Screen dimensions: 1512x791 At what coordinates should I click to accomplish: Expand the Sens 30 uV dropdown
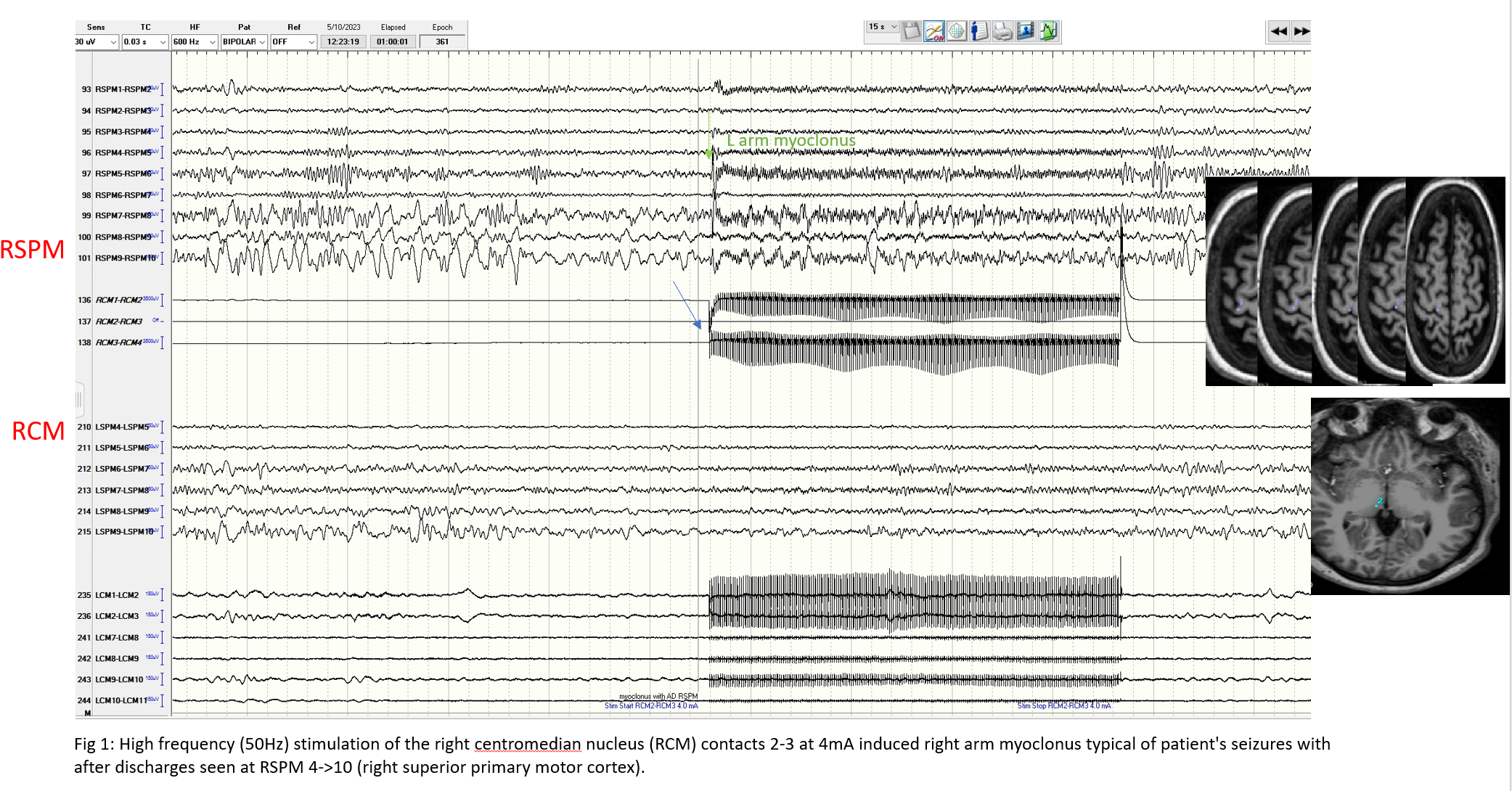point(113,42)
